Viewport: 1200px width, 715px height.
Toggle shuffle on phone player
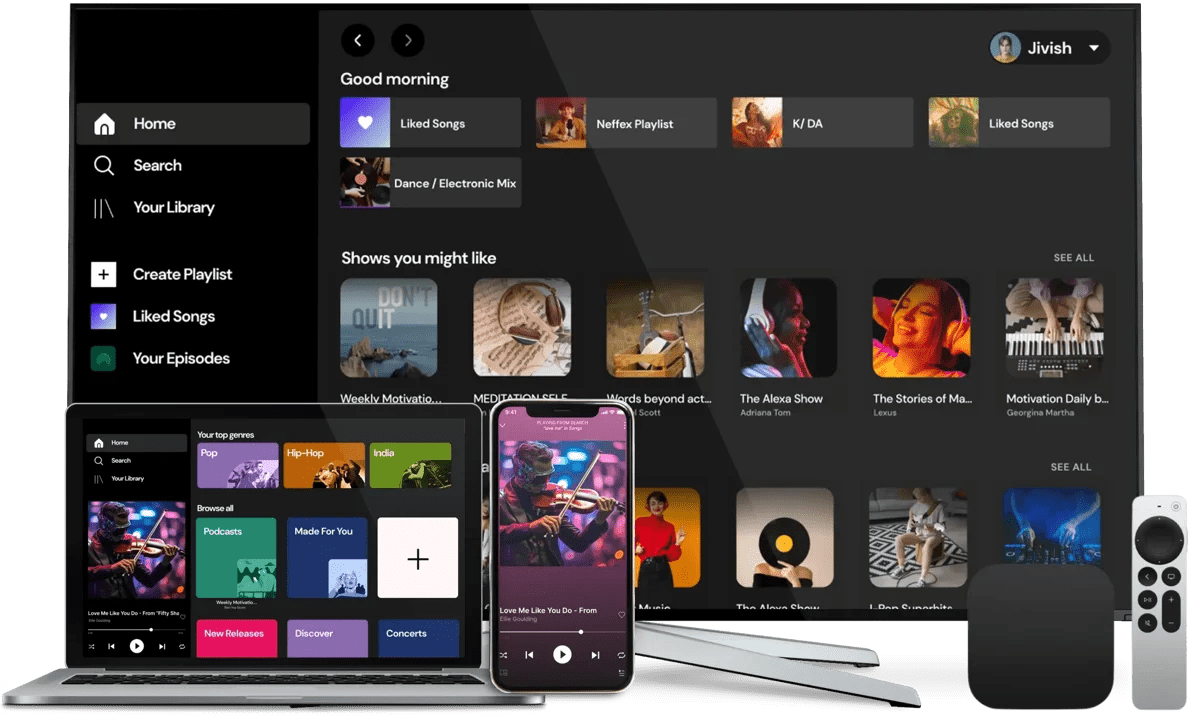[x=503, y=655]
